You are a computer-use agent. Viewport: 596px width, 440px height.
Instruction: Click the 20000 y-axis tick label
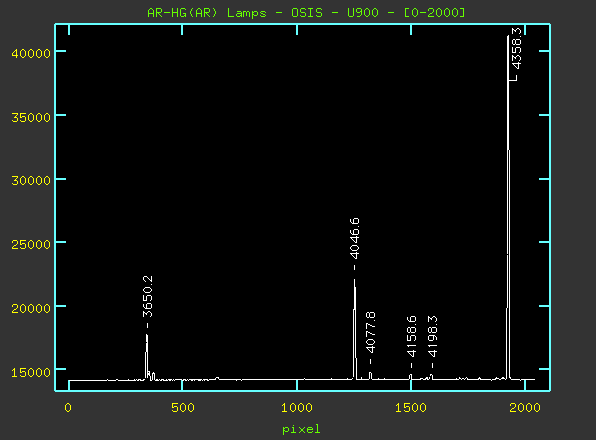31,308
